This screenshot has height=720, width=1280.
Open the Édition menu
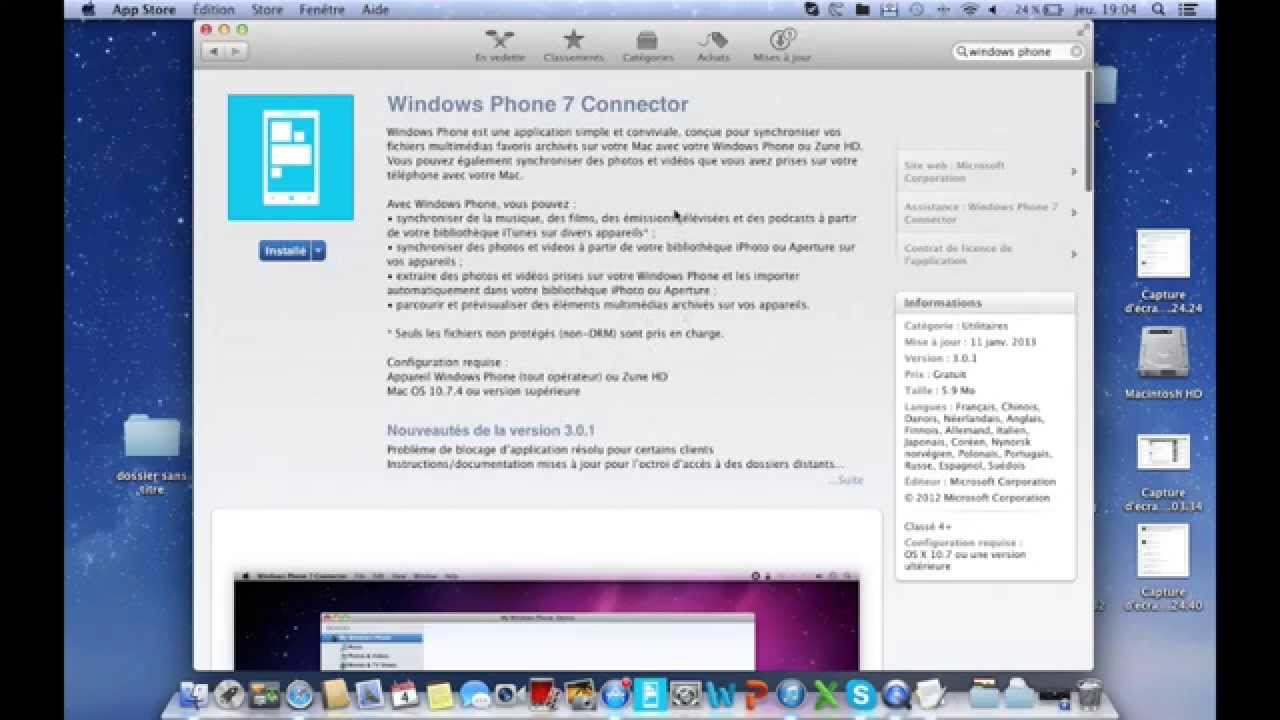pyautogui.click(x=213, y=9)
